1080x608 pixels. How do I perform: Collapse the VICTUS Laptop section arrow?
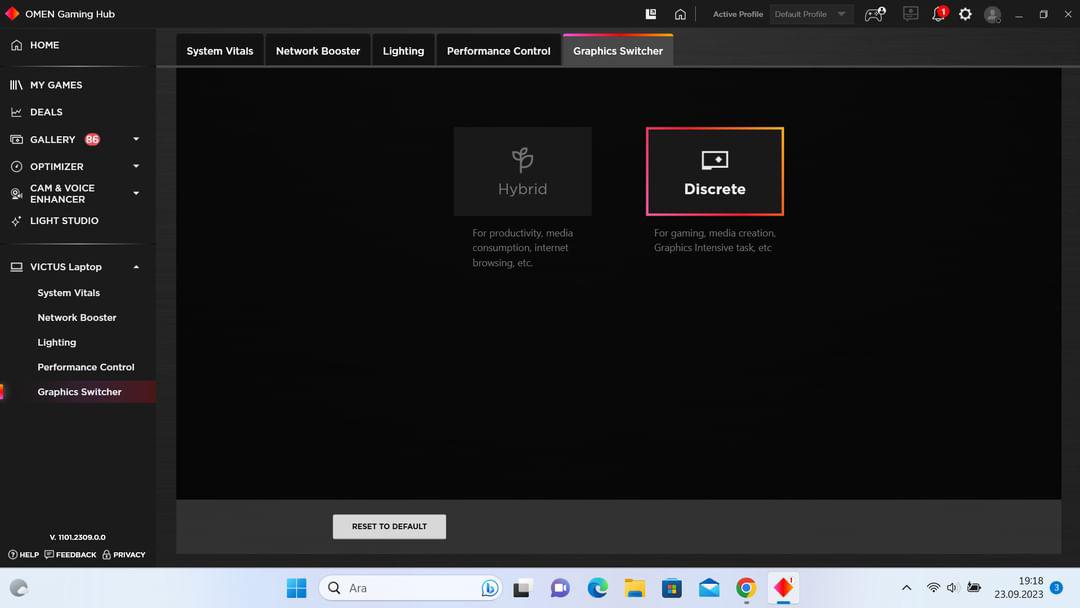pyautogui.click(x=136, y=266)
